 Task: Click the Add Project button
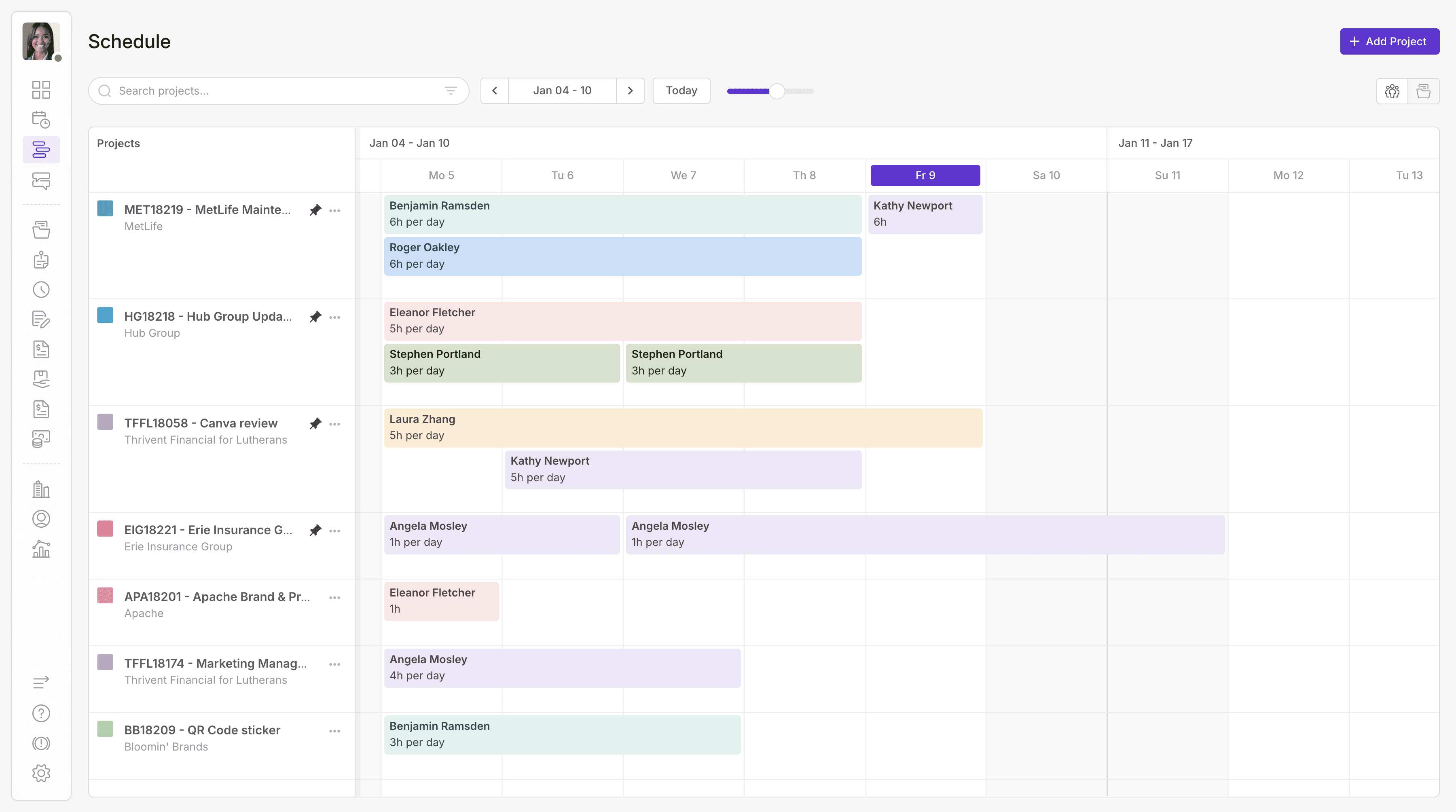(x=1389, y=41)
